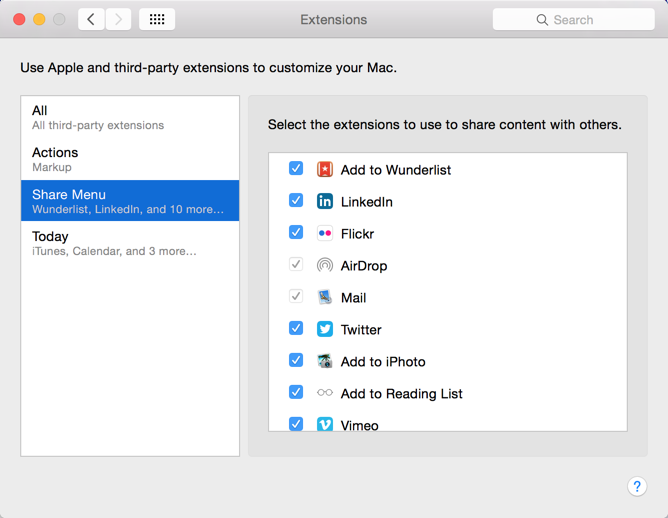Click the Flickr dots icon
Image resolution: width=668 pixels, height=518 pixels.
pos(325,234)
